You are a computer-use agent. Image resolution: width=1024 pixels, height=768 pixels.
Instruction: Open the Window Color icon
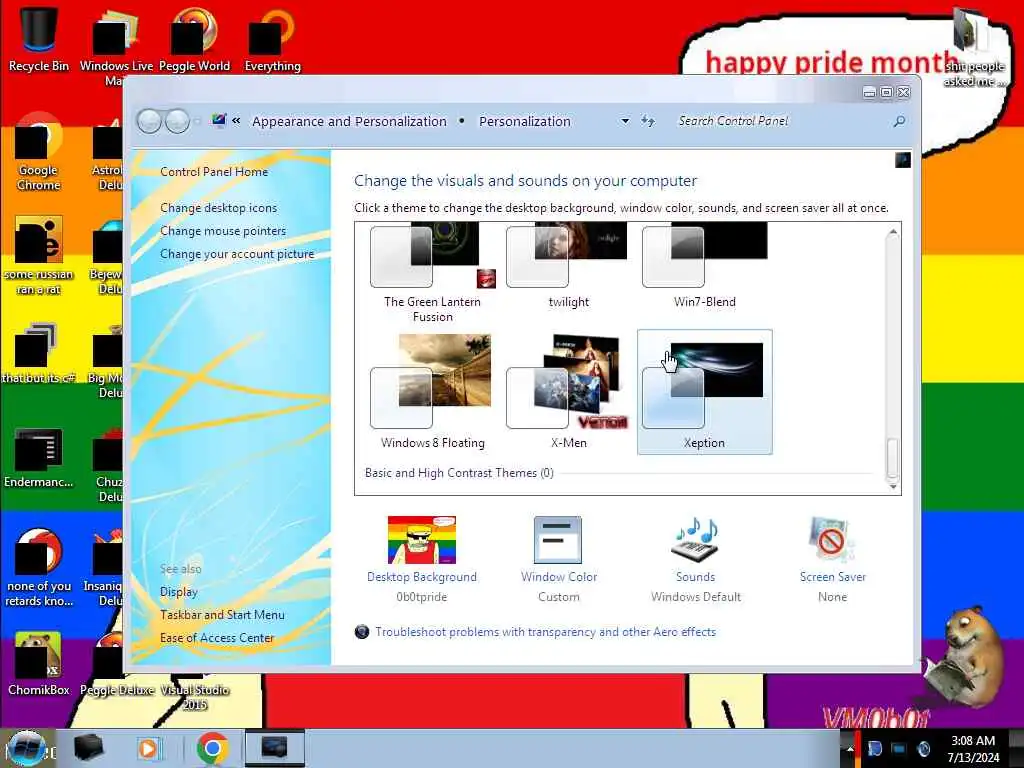point(558,540)
